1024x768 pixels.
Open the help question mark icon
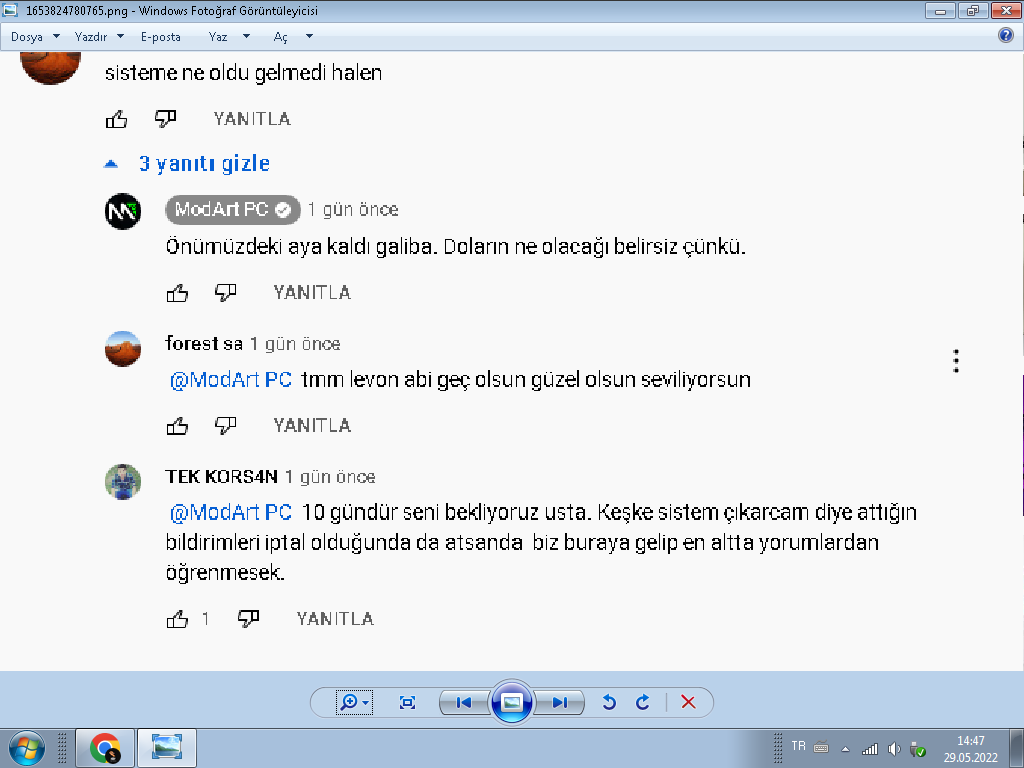1006,35
